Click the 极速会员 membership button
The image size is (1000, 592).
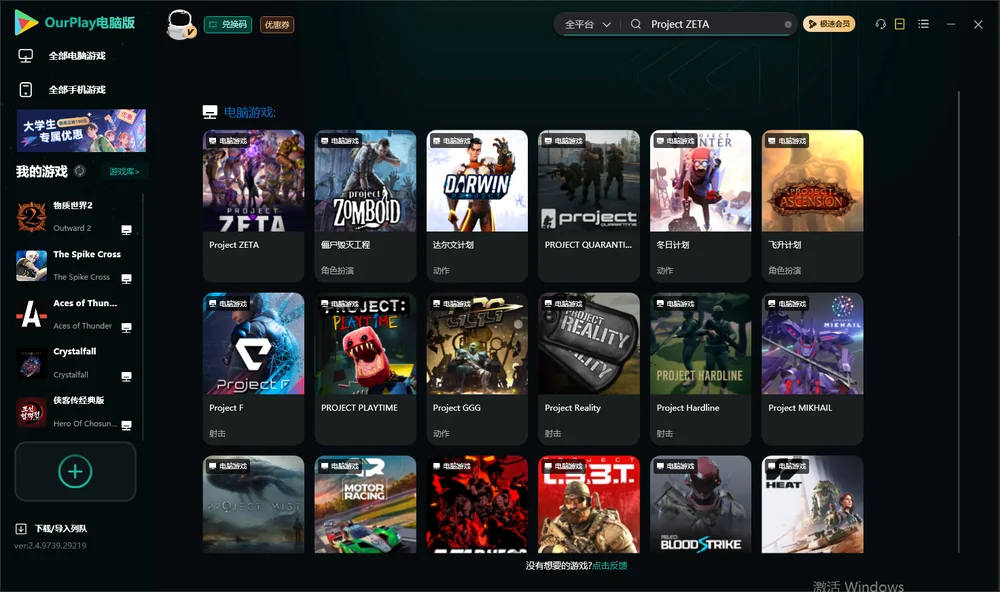click(829, 24)
